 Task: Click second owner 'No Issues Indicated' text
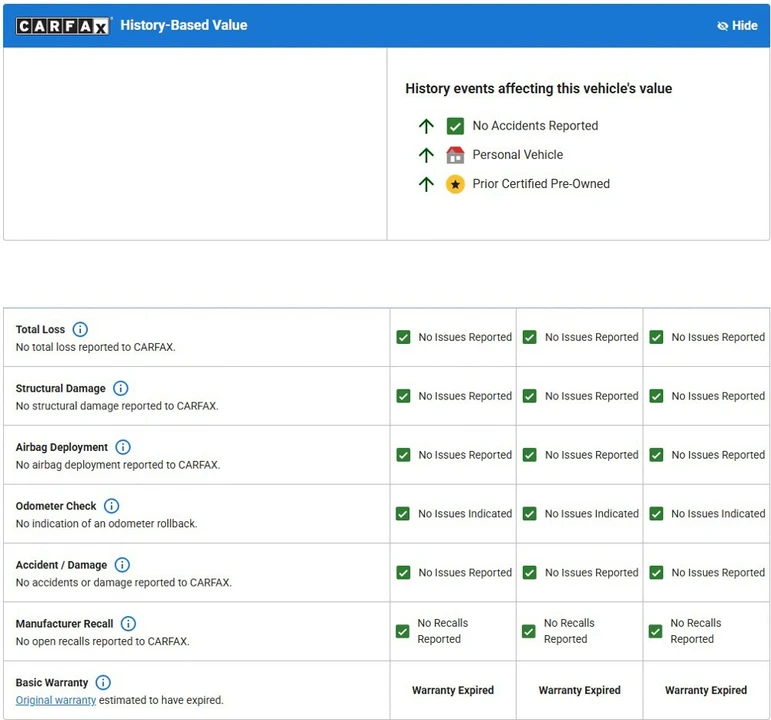[592, 514]
